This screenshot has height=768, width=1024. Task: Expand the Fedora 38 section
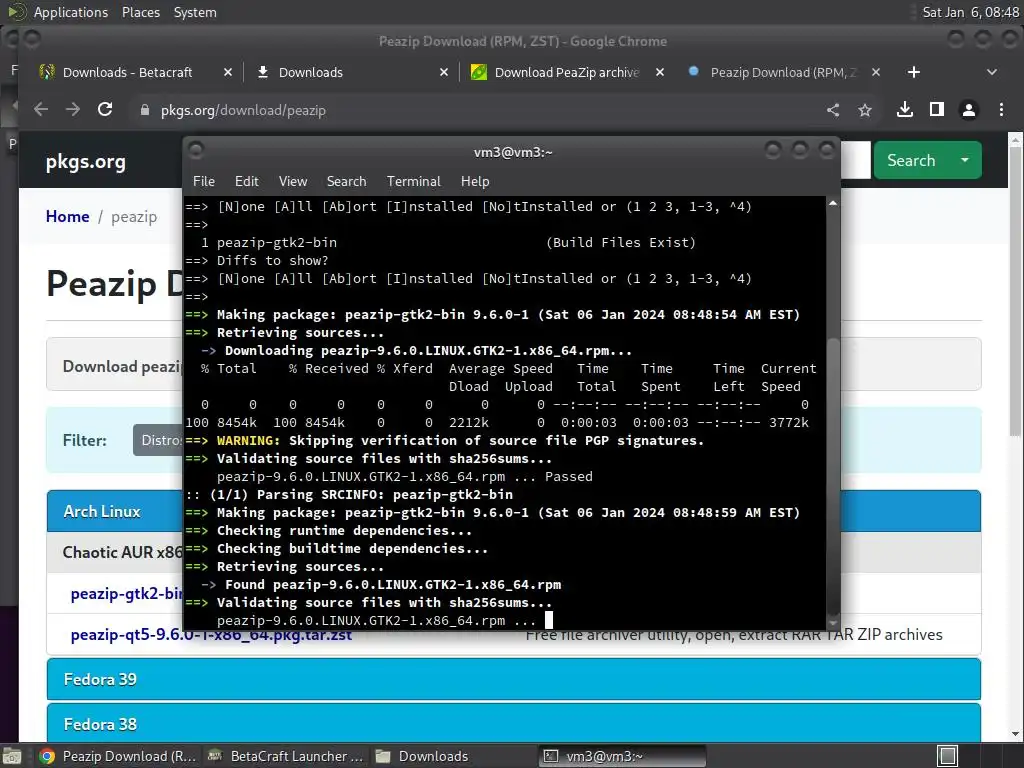coord(513,723)
